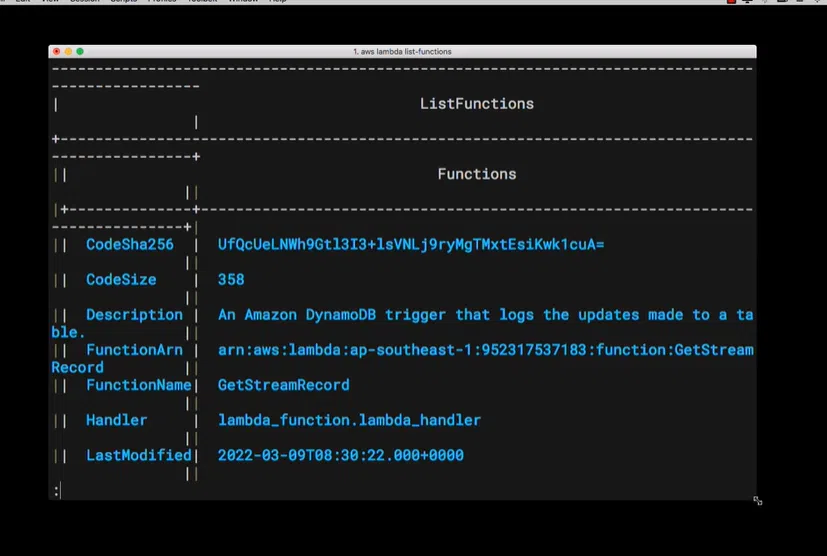Select the CodeSize field label
Image resolution: width=827 pixels, height=556 pixels.
[x=121, y=280]
